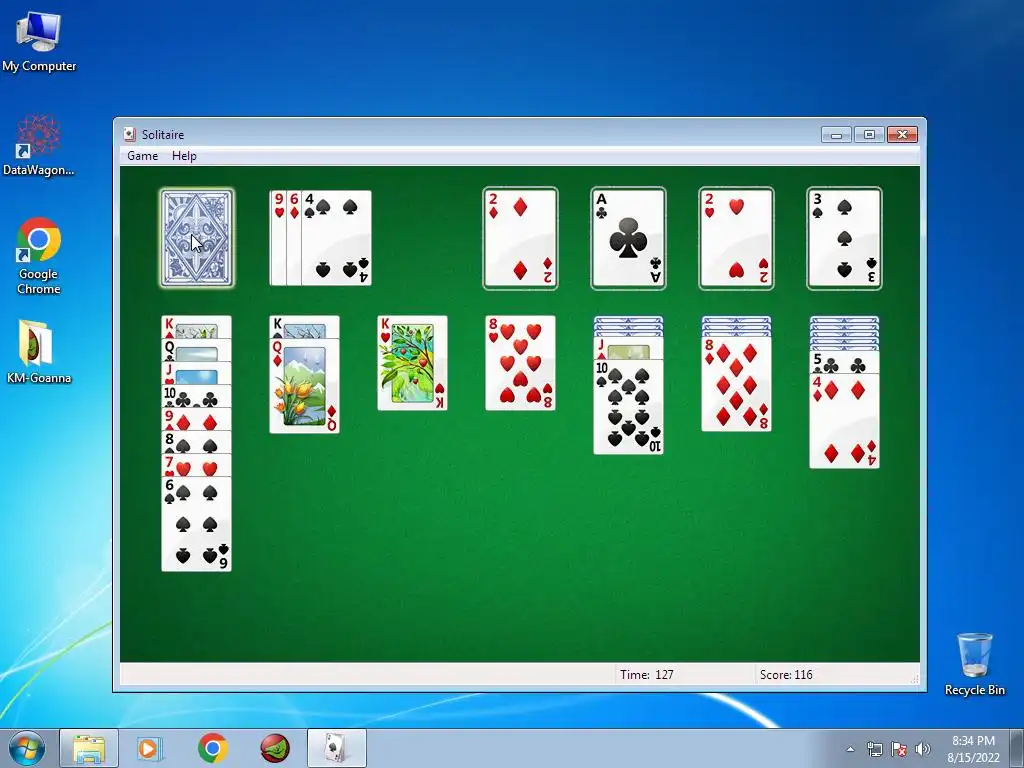Click the Time: 127 status entry
The image size is (1024, 768).
[x=647, y=675]
